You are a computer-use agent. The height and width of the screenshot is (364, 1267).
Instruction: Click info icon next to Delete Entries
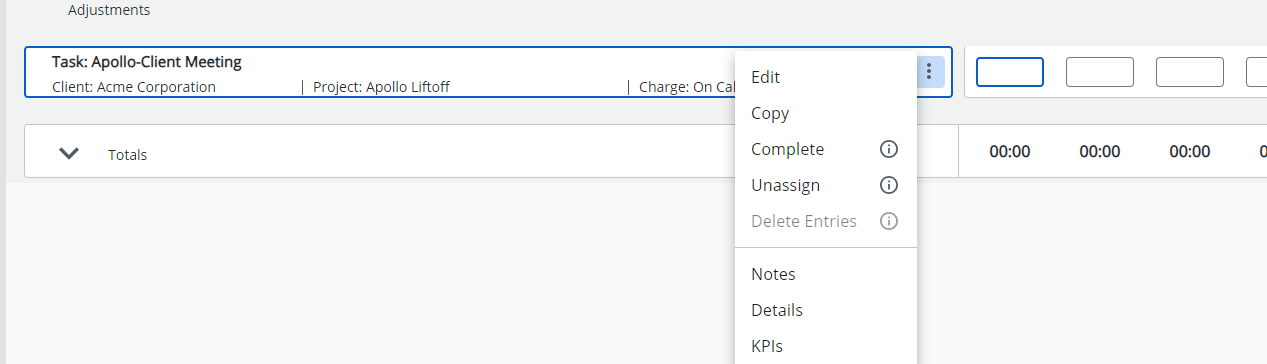click(x=888, y=221)
